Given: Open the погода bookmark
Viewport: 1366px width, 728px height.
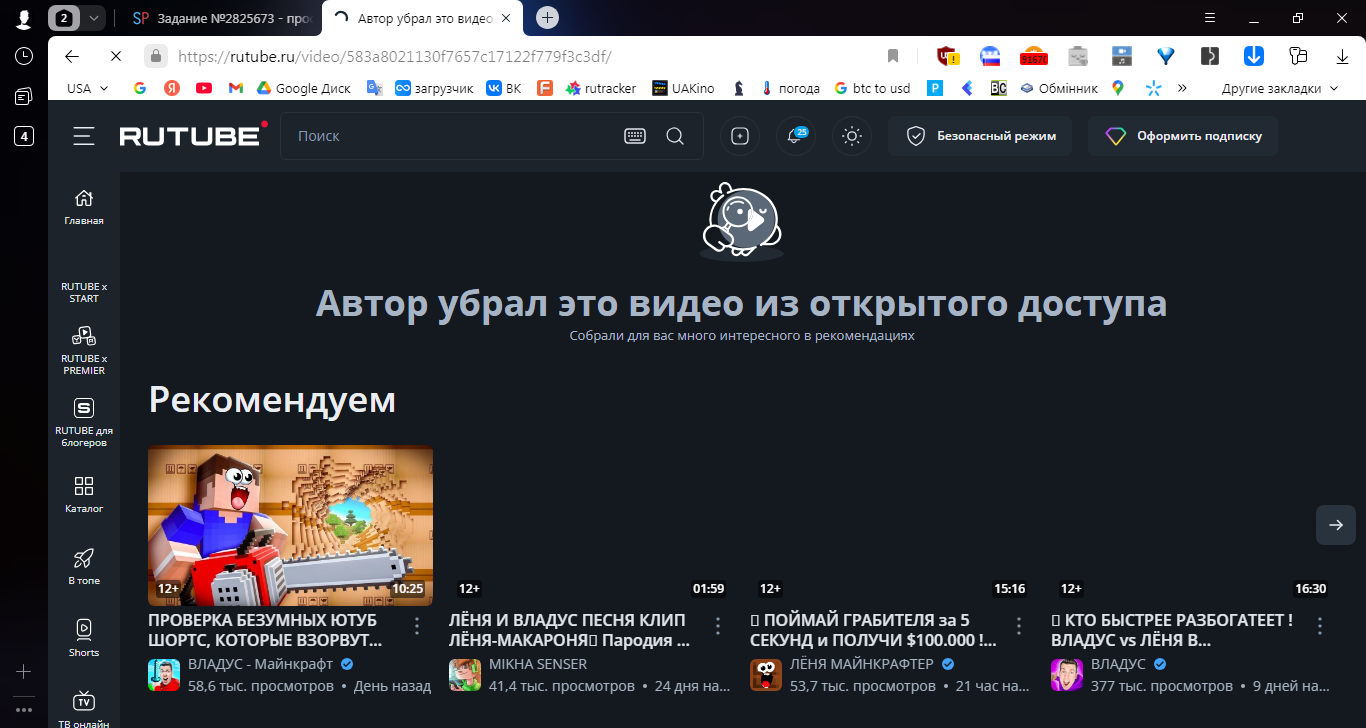Looking at the screenshot, I should click(x=790, y=88).
